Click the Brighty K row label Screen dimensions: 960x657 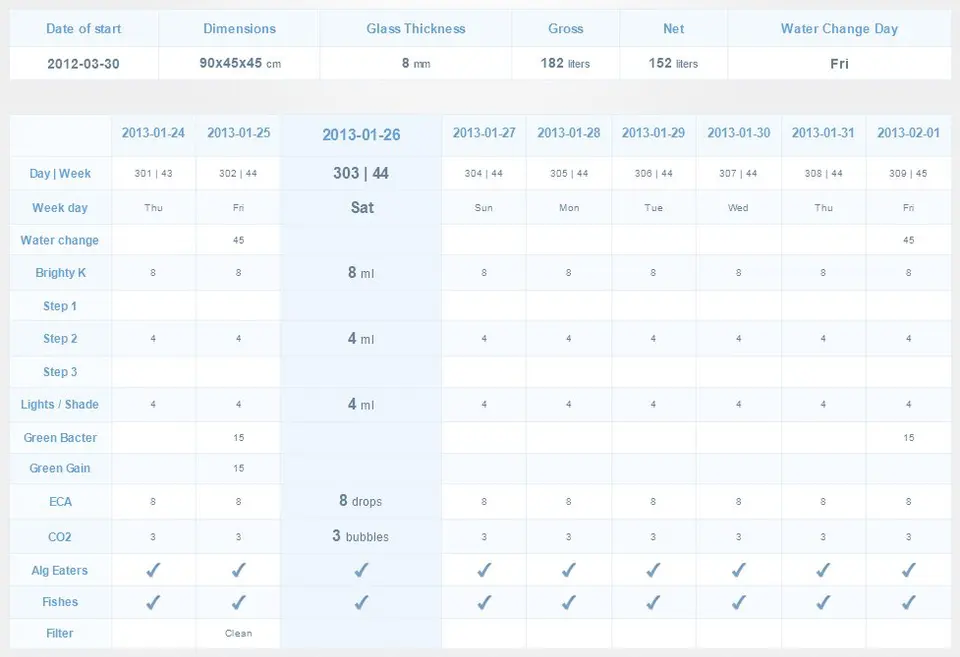click(x=60, y=272)
